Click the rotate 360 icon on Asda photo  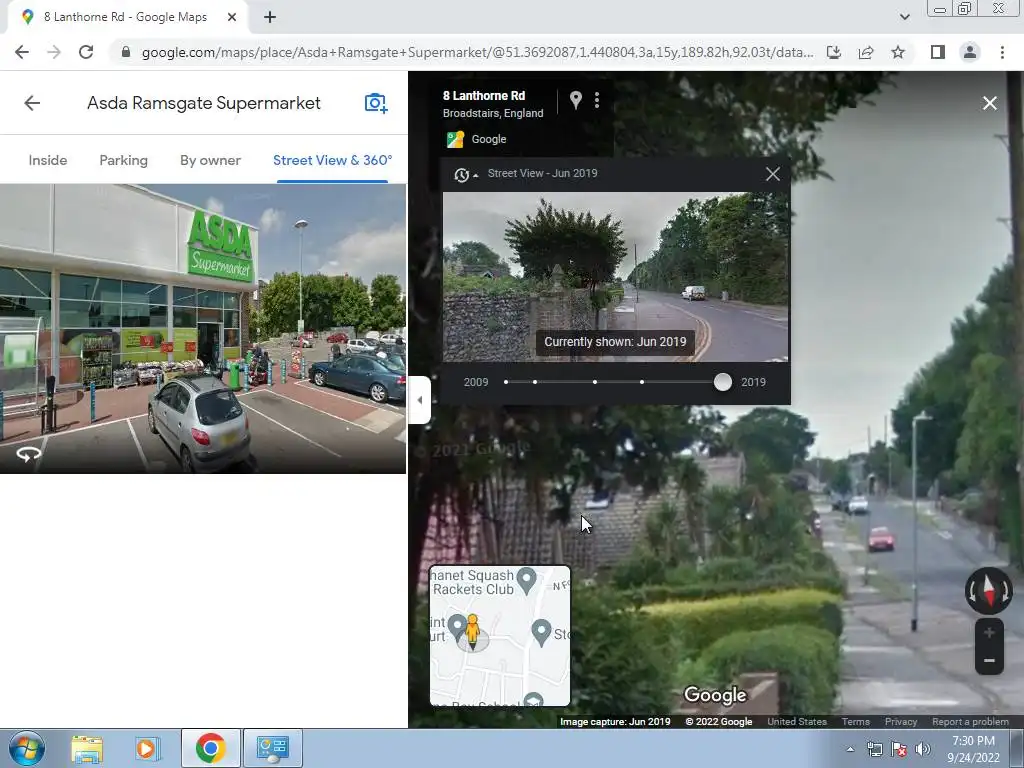pos(28,454)
